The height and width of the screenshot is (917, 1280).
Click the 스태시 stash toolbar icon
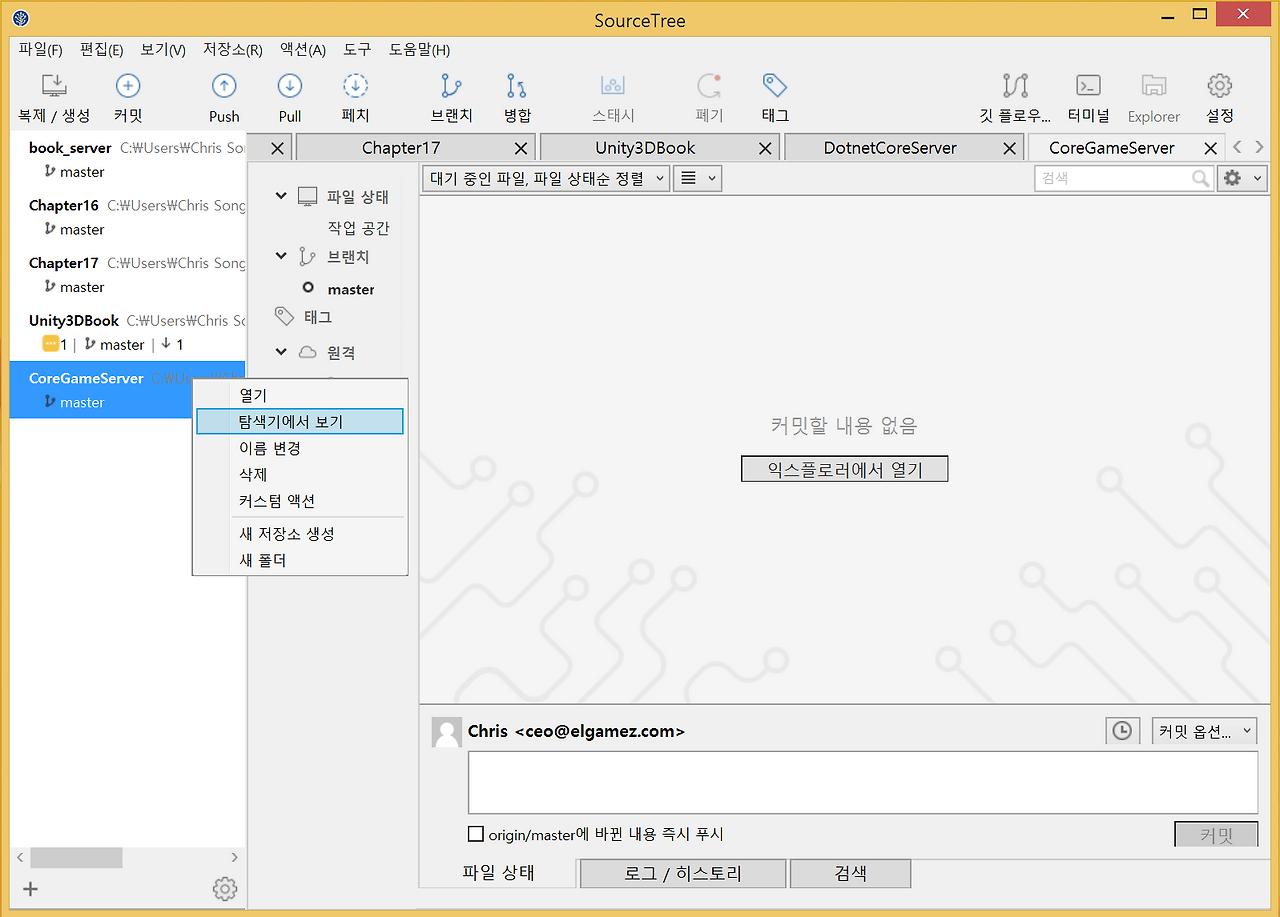pyautogui.click(x=613, y=86)
